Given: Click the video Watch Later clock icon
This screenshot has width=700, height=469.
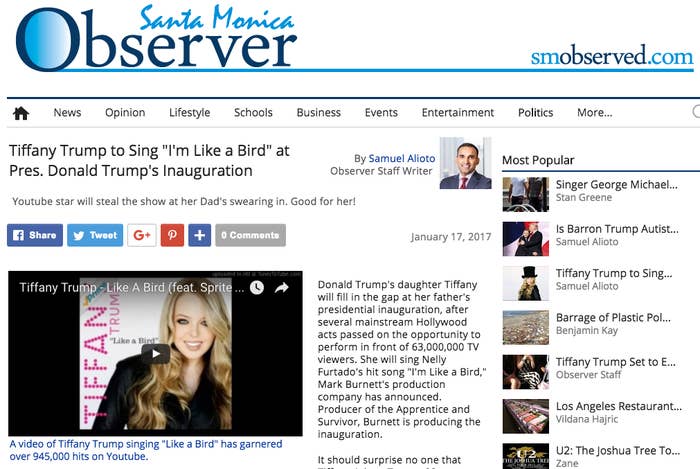Looking at the screenshot, I should (x=257, y=288).
